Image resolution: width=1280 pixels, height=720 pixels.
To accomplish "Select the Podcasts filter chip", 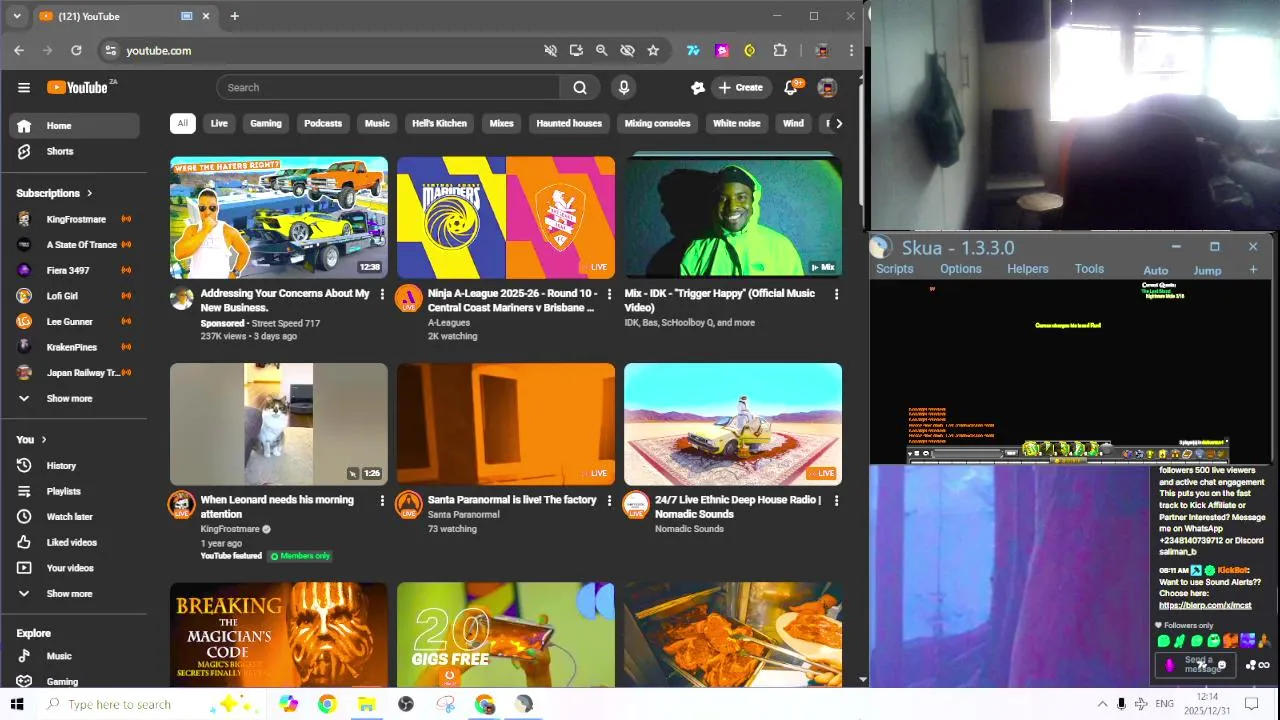I will tap(323, 123).
